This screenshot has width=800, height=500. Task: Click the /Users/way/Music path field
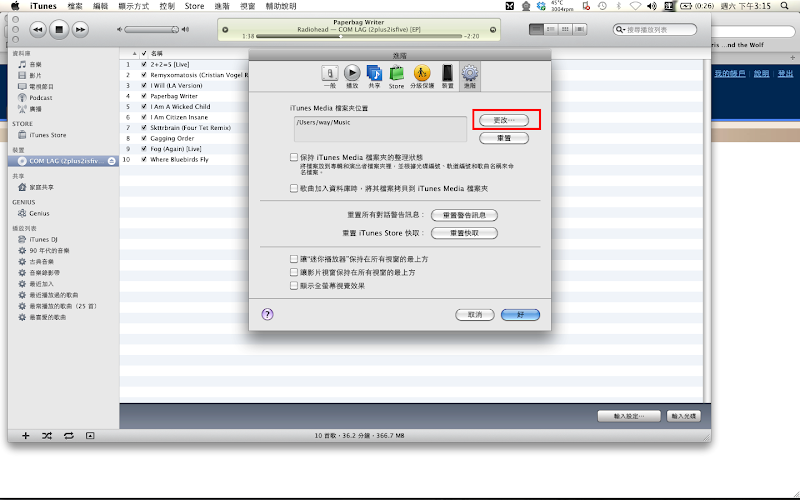click(380, 129)
